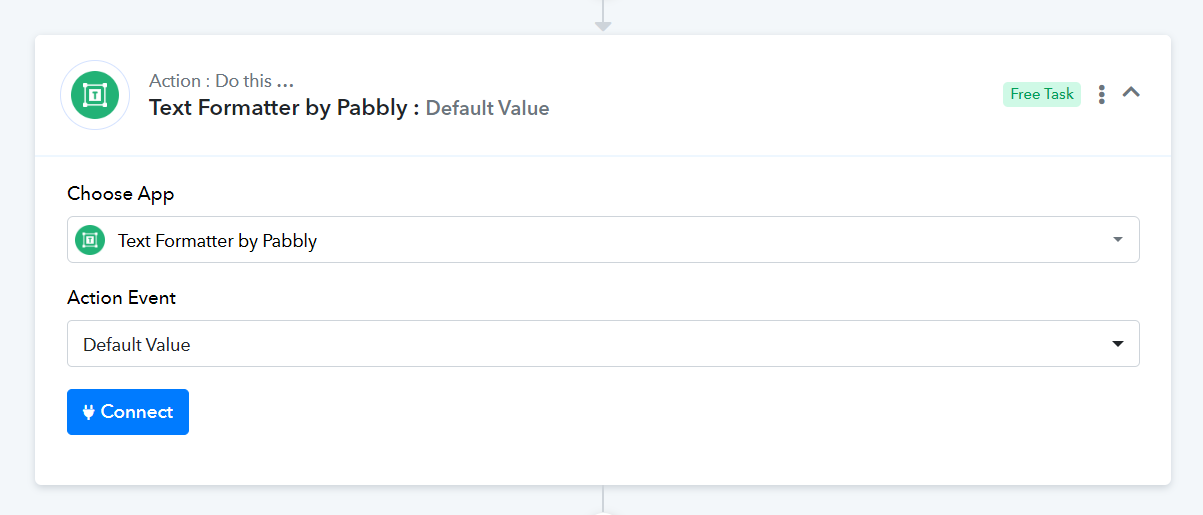1203x515 pixels.
Task: Click the Action Event label
Action: click(x=122, y=298)
